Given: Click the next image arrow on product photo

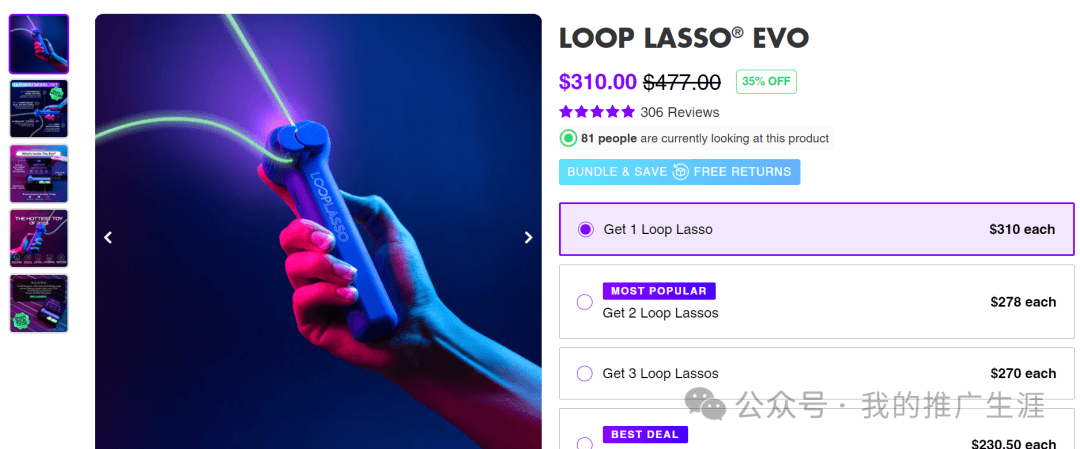Looking at the screenshot, I should (x=529, y=238).
